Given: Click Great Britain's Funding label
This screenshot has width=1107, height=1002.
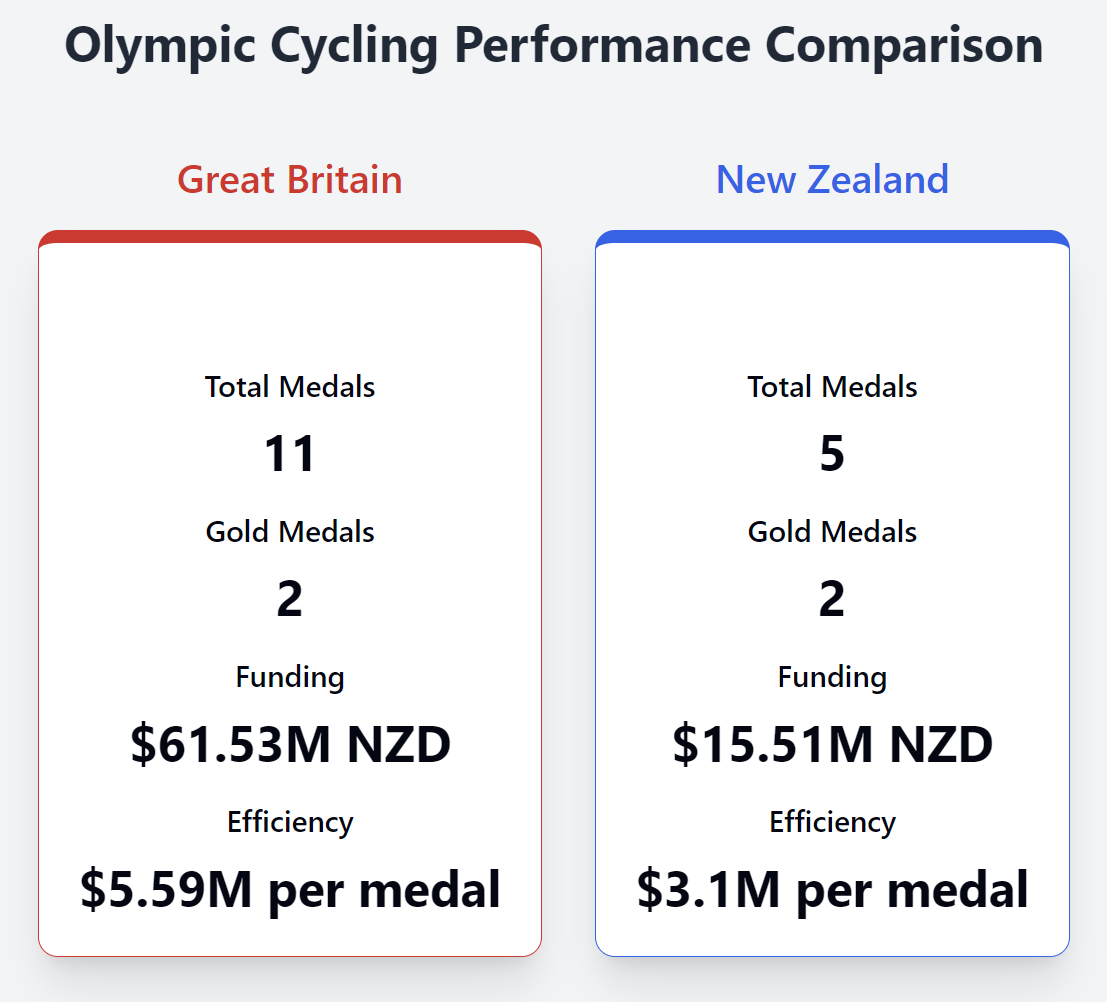Looking at the screenshot, I should 290,677.
